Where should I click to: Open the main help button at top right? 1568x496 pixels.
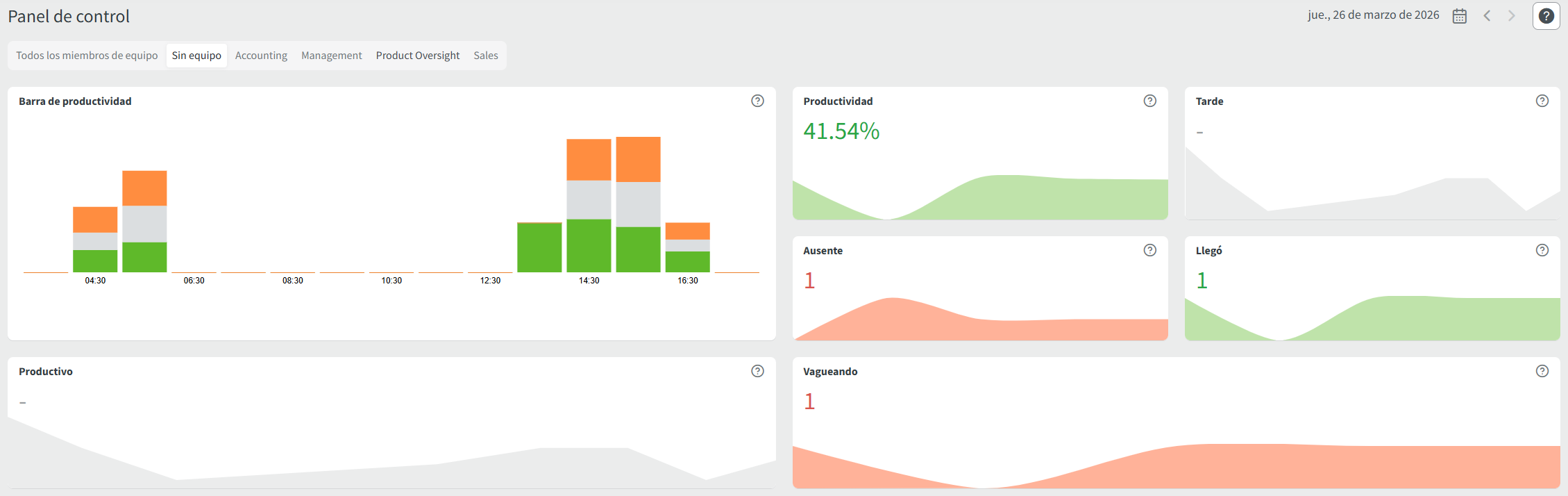[x=1546, y=16]
